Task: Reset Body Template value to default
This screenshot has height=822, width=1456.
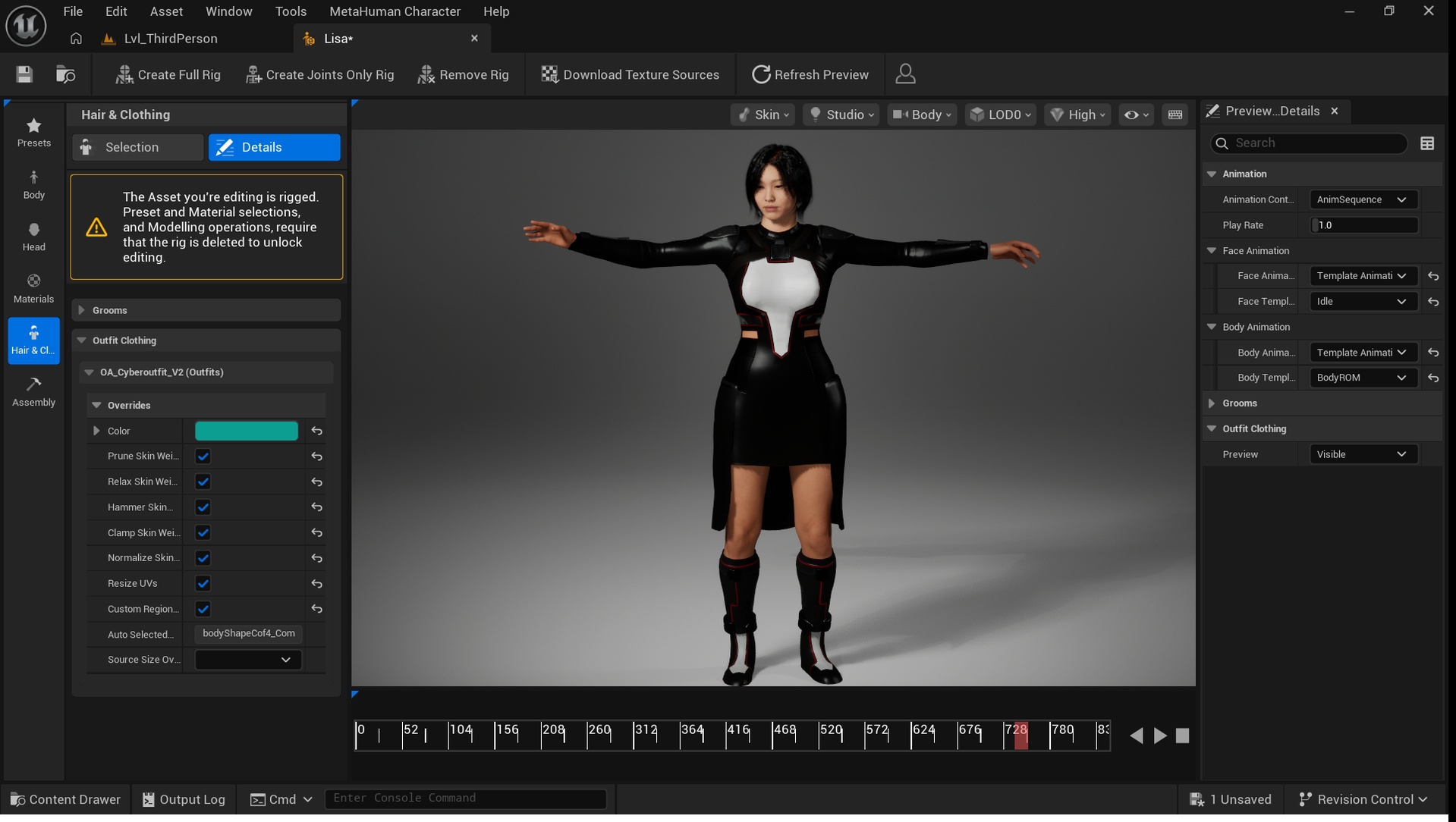Action: (1433, 378)
